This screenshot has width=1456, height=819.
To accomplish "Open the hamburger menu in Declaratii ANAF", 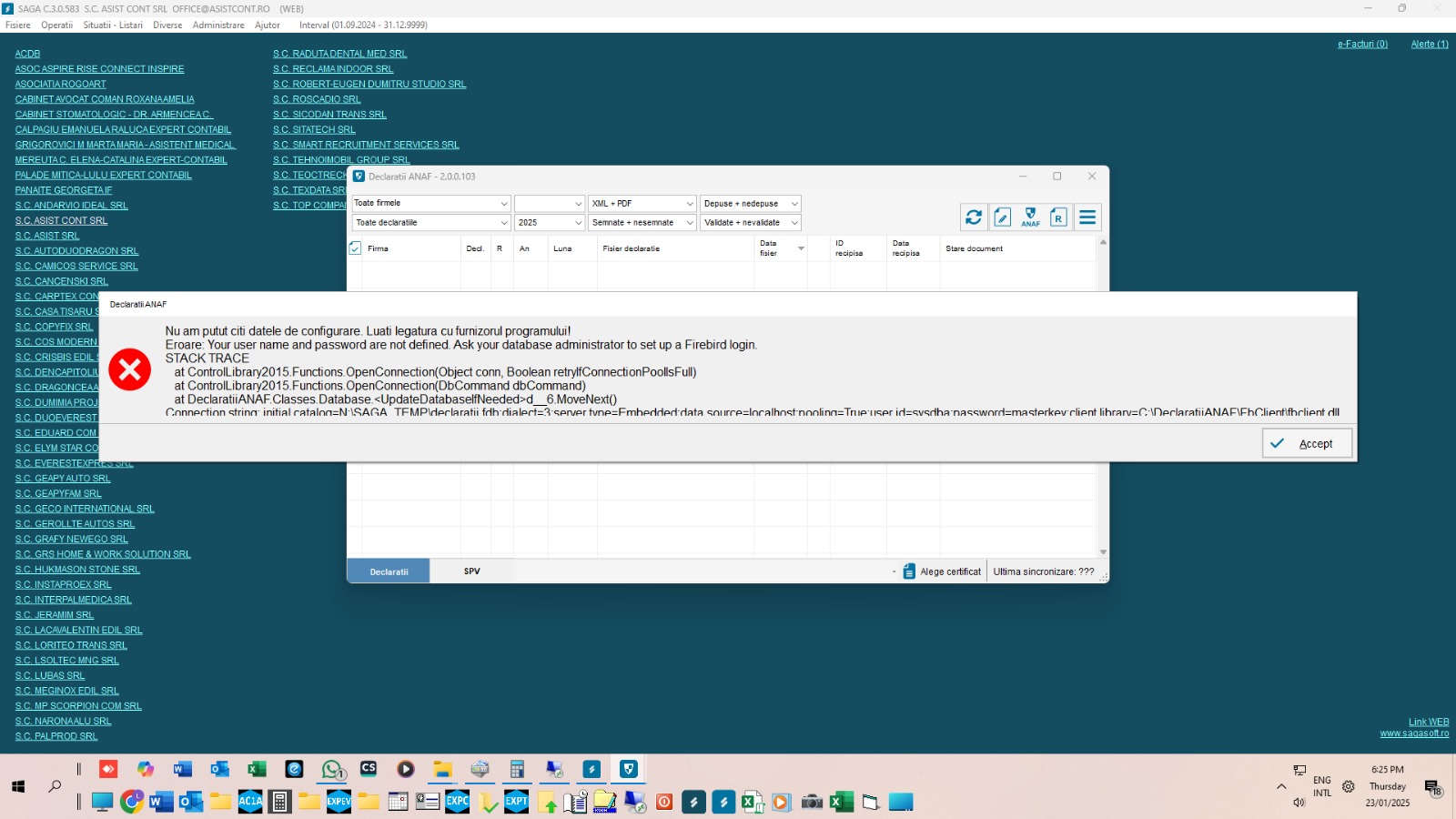I will 1087,217.
